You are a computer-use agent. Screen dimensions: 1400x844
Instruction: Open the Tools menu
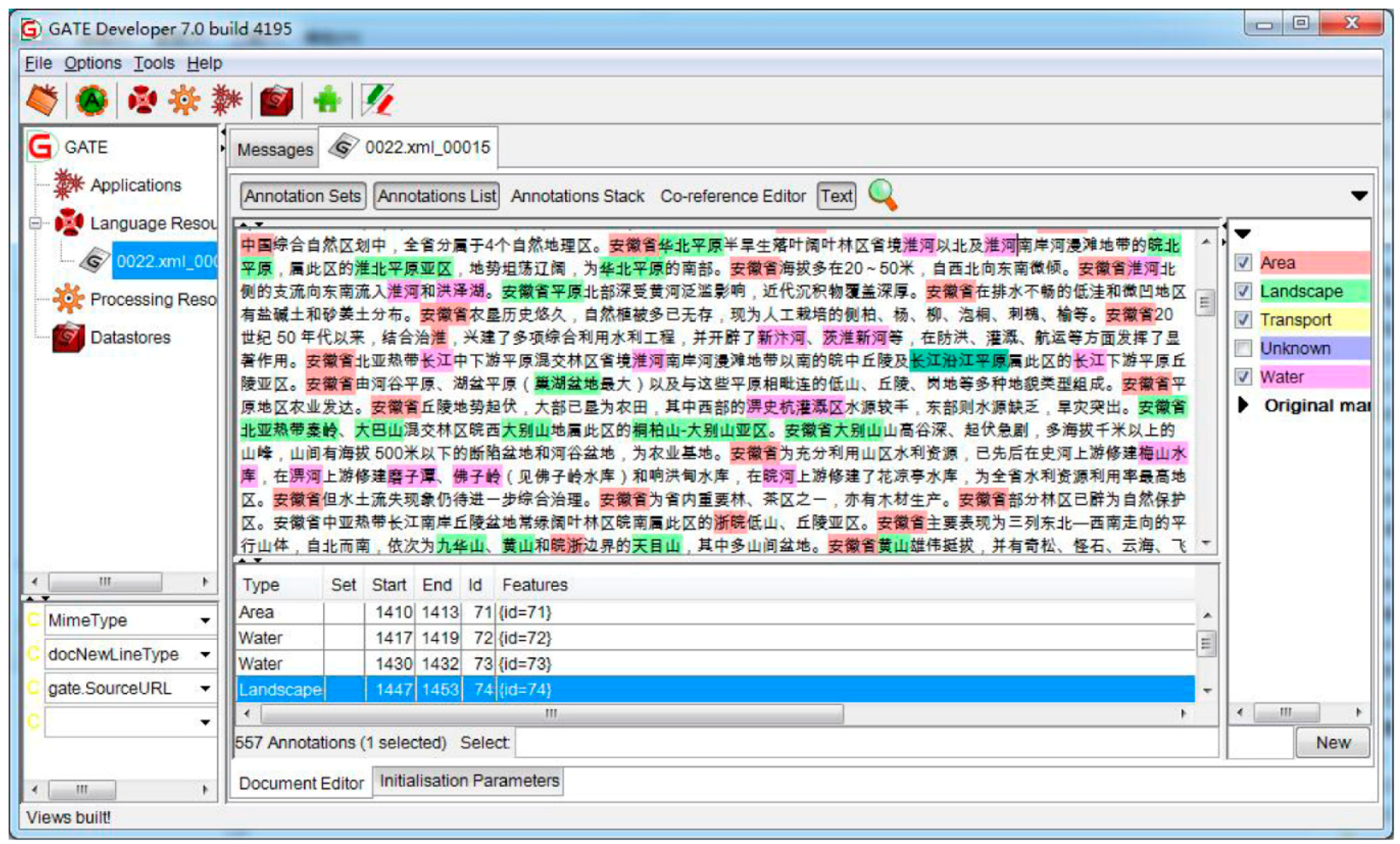pos(154,63)
